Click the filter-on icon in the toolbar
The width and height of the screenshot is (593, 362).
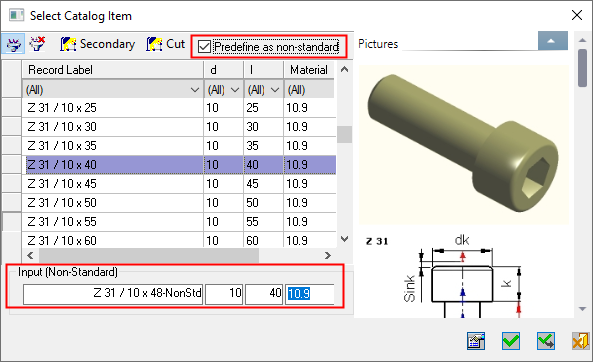pyautogui.click(x=13, y=44)
